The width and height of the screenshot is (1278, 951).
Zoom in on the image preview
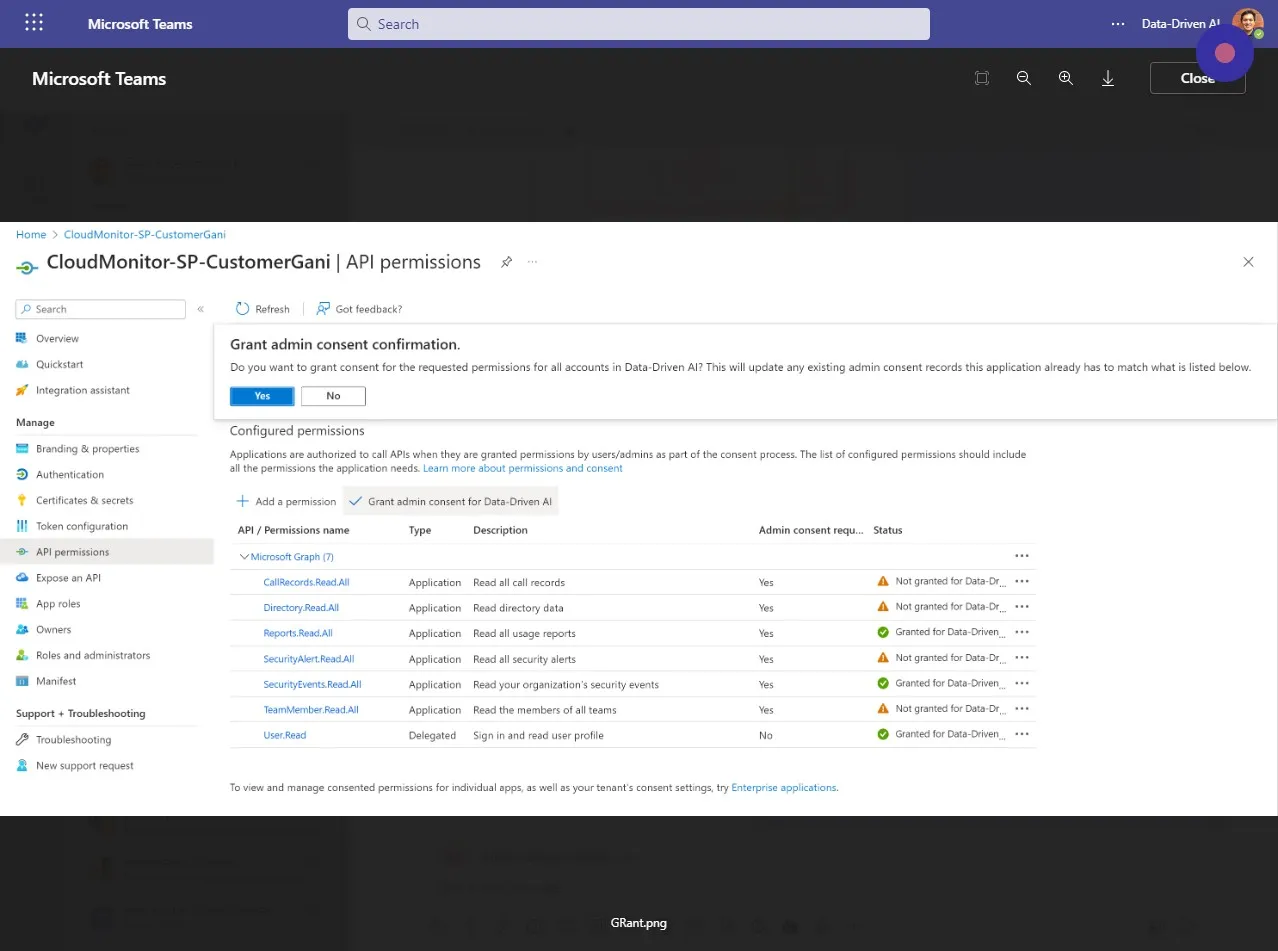(1066, 78)
